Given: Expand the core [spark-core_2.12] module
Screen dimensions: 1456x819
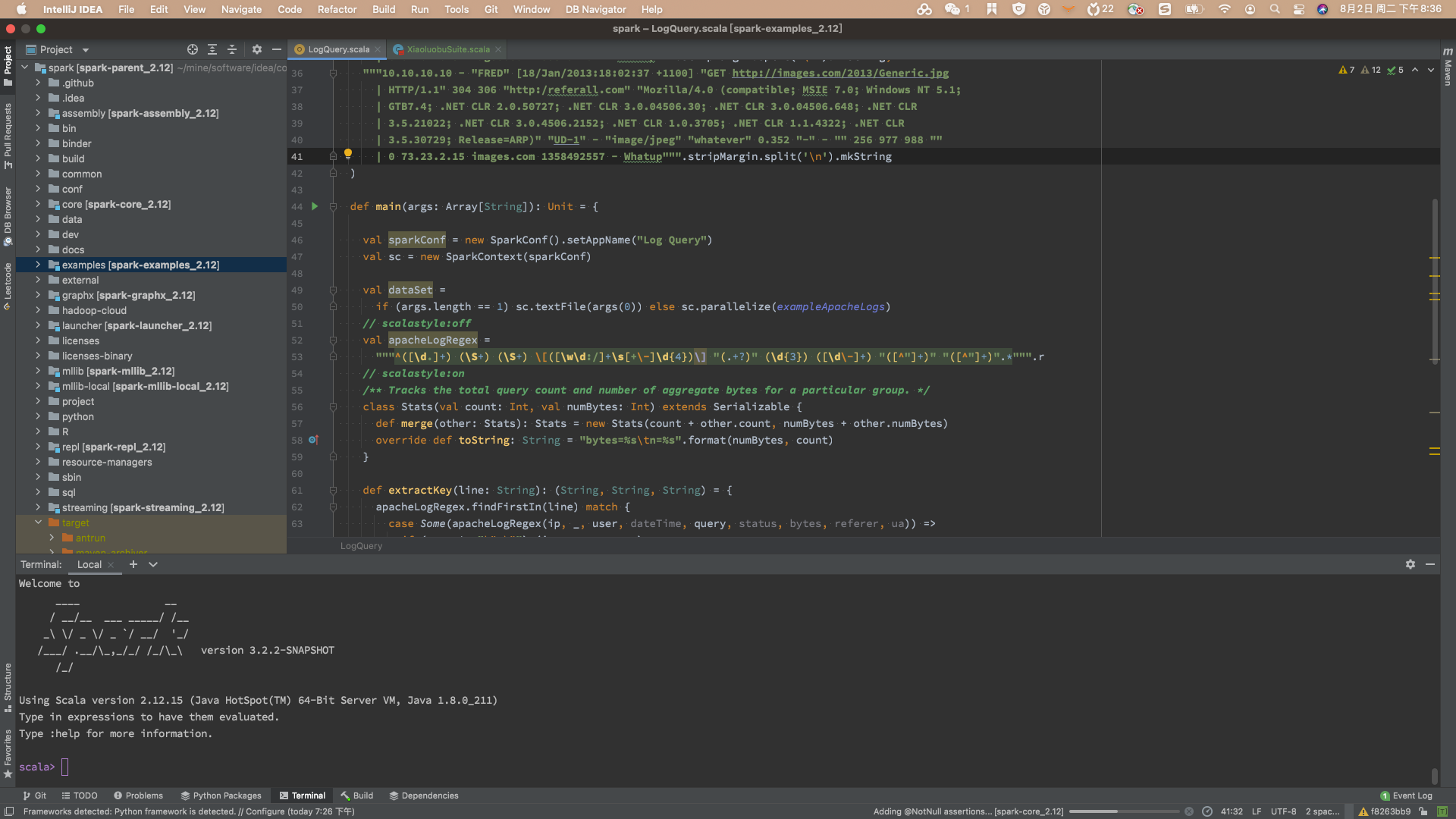Looking at the screenshot, I should (38, 204).
